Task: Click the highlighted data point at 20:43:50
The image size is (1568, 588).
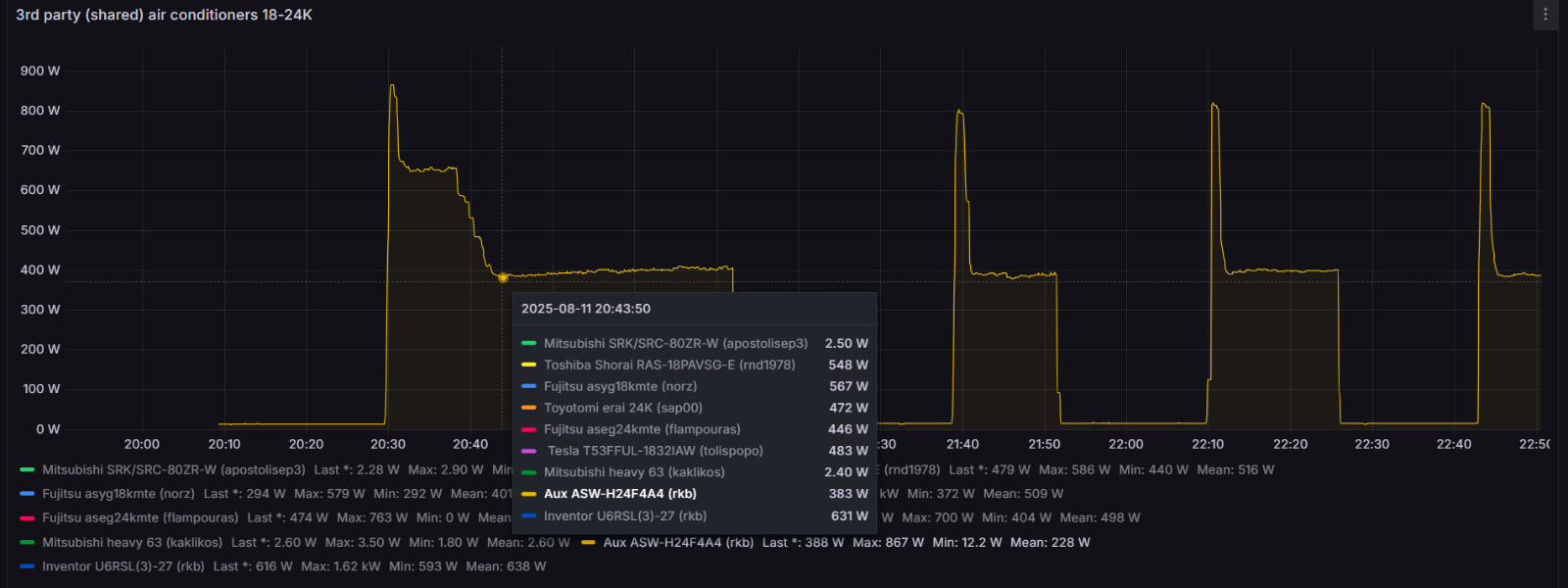Action: (x=503, y=277)
